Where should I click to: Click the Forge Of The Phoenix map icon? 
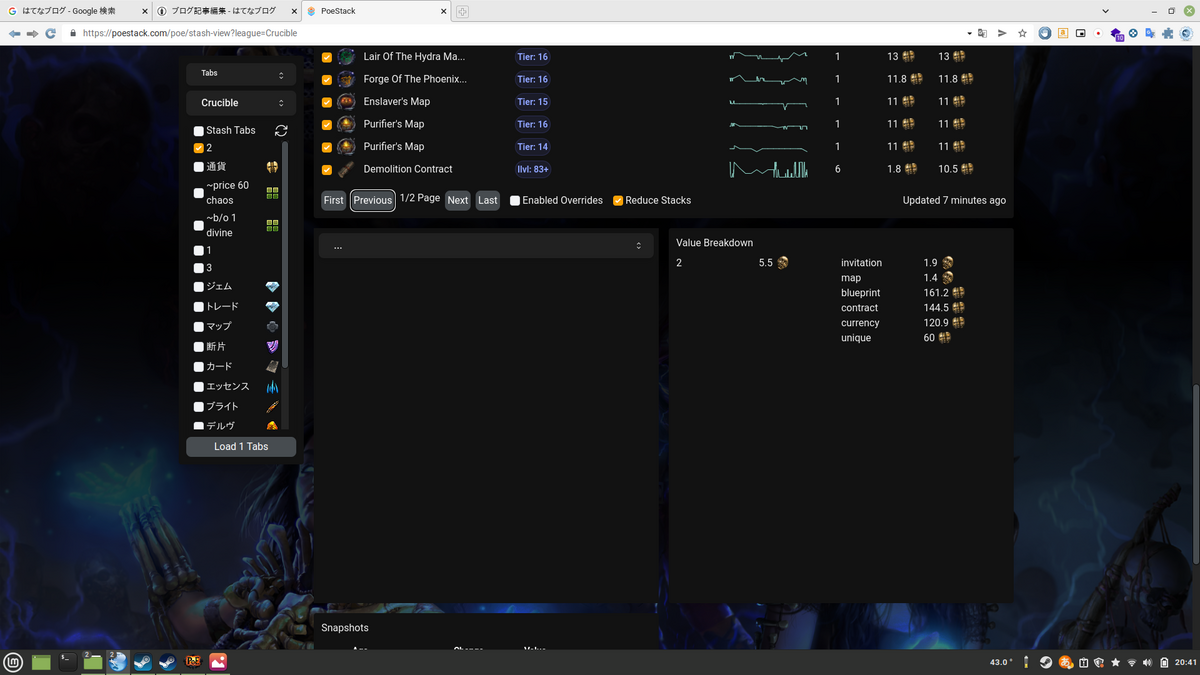(x=346, y=79)
